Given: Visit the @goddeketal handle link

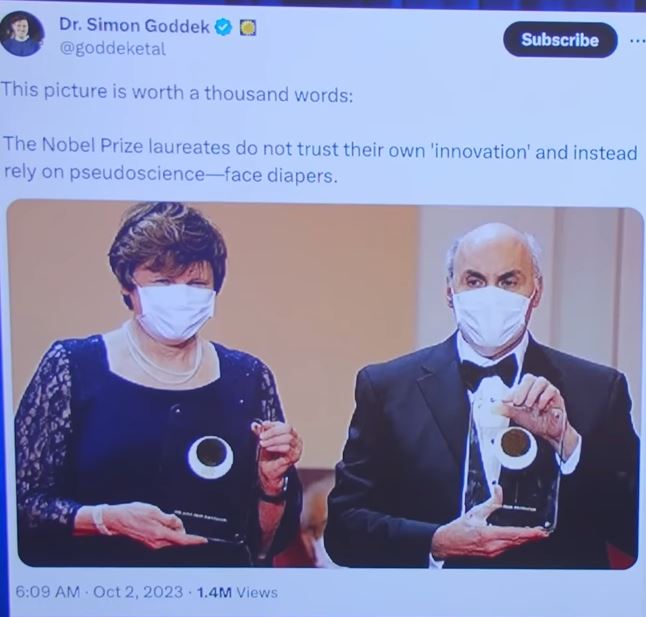Looking at the screenshot, I should (x=112, y=49).
